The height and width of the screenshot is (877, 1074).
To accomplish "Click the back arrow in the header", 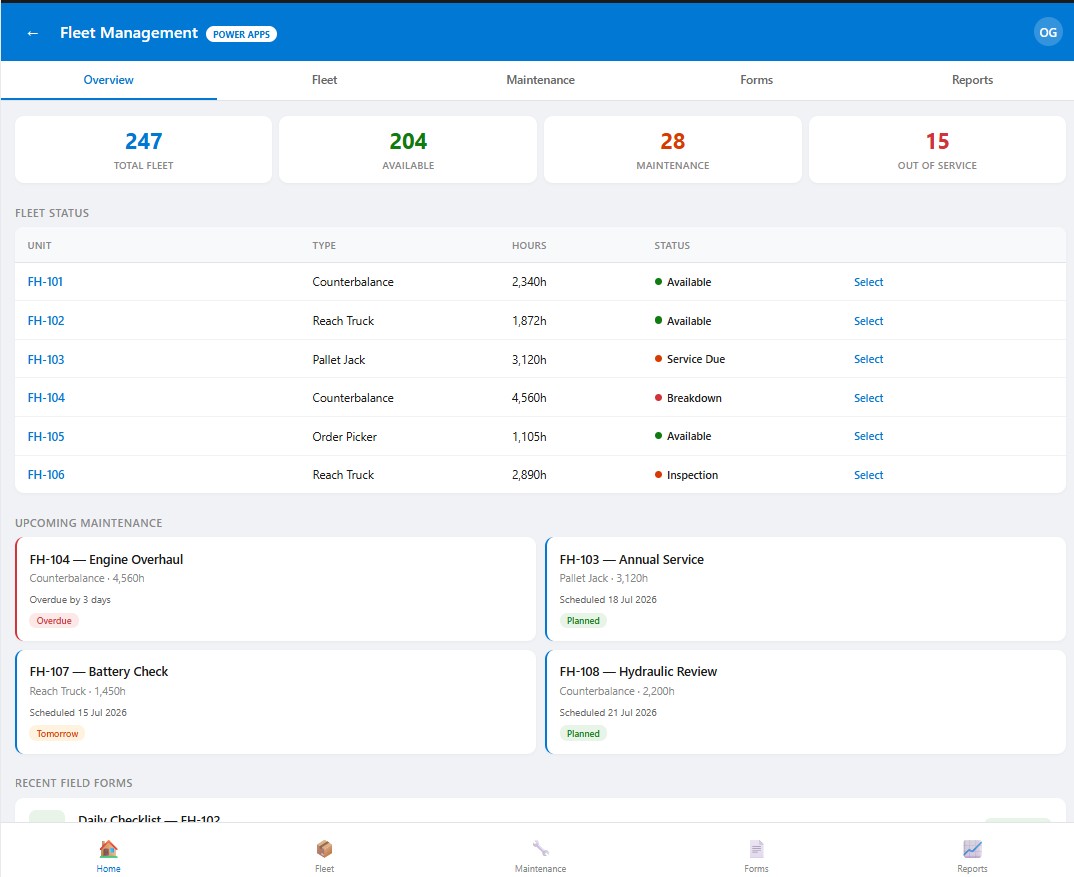I will point(32,33).
